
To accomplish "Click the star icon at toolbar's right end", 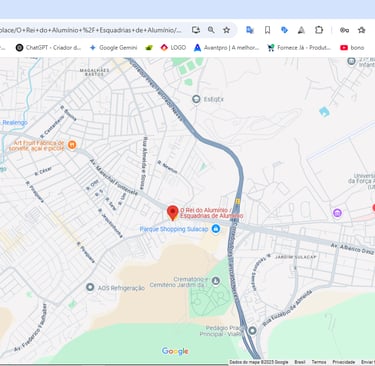I will point(361,30).
